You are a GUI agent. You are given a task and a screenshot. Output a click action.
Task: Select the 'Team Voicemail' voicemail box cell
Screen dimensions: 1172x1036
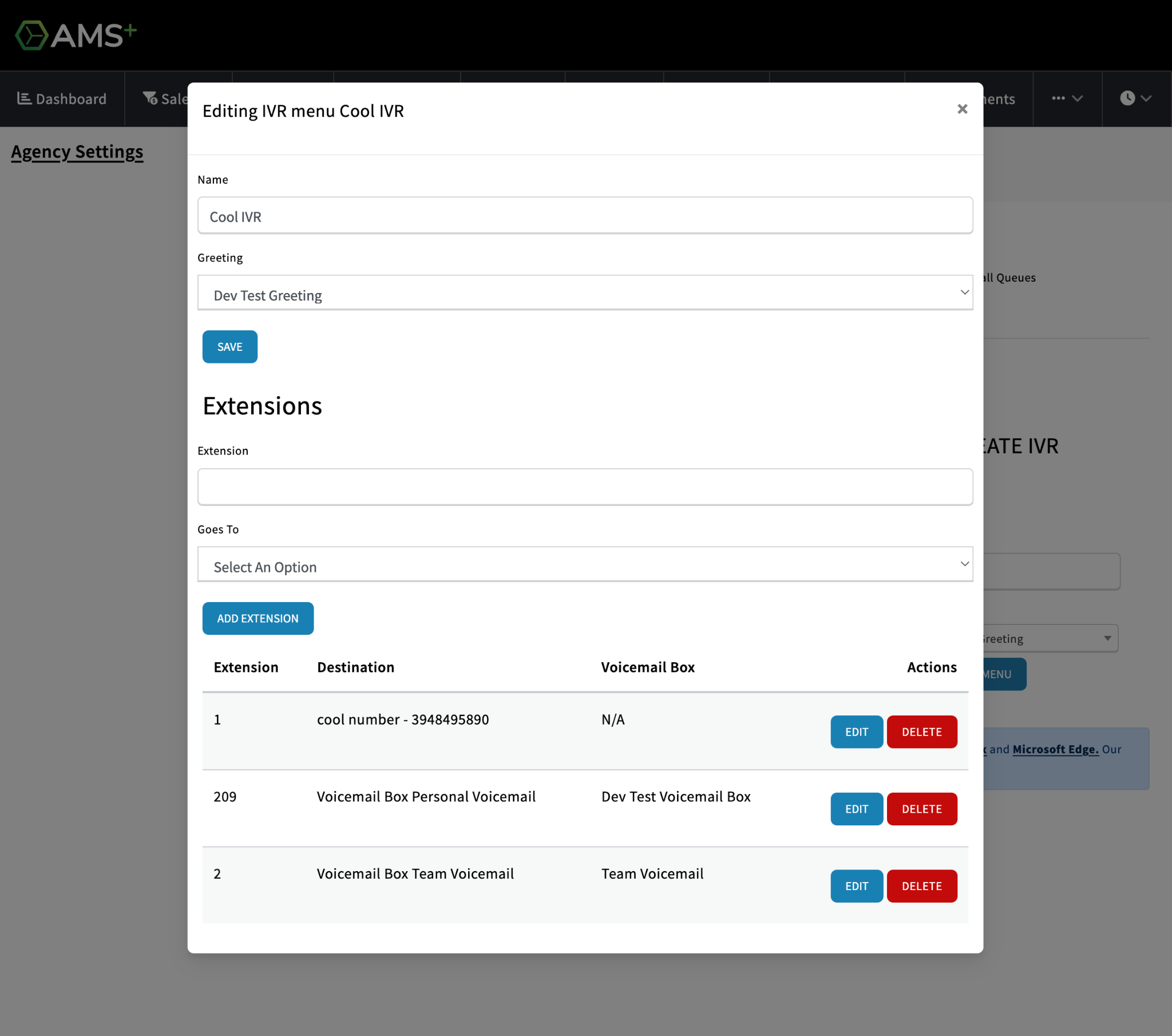pyautogui.click(x=652, y=873)
